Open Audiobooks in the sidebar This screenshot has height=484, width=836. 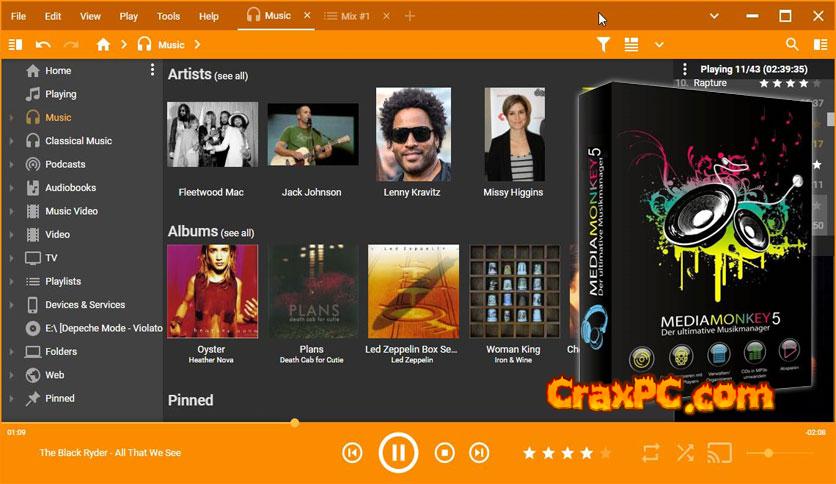70,188
